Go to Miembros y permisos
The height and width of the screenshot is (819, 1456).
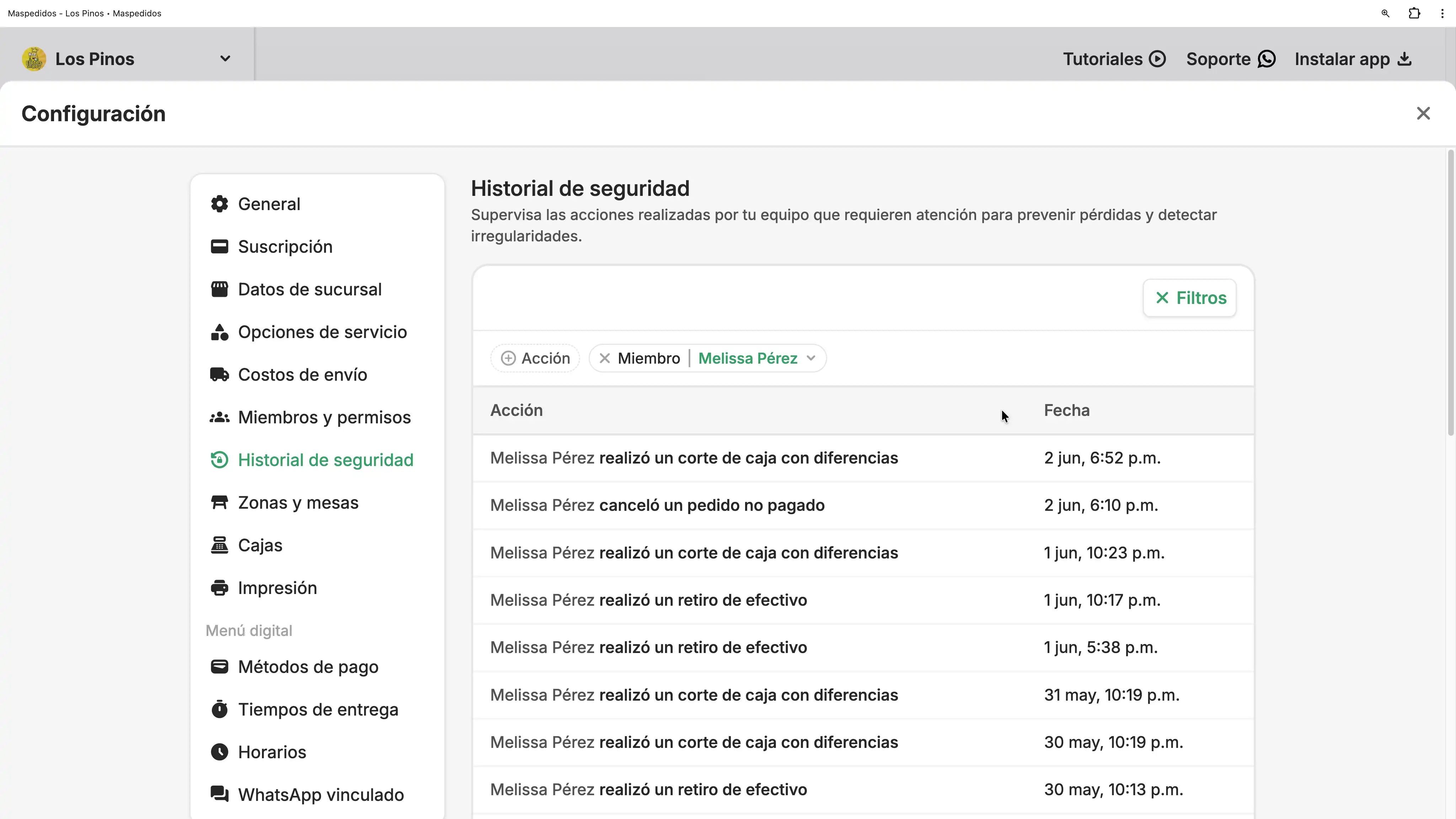pos(317,417)
